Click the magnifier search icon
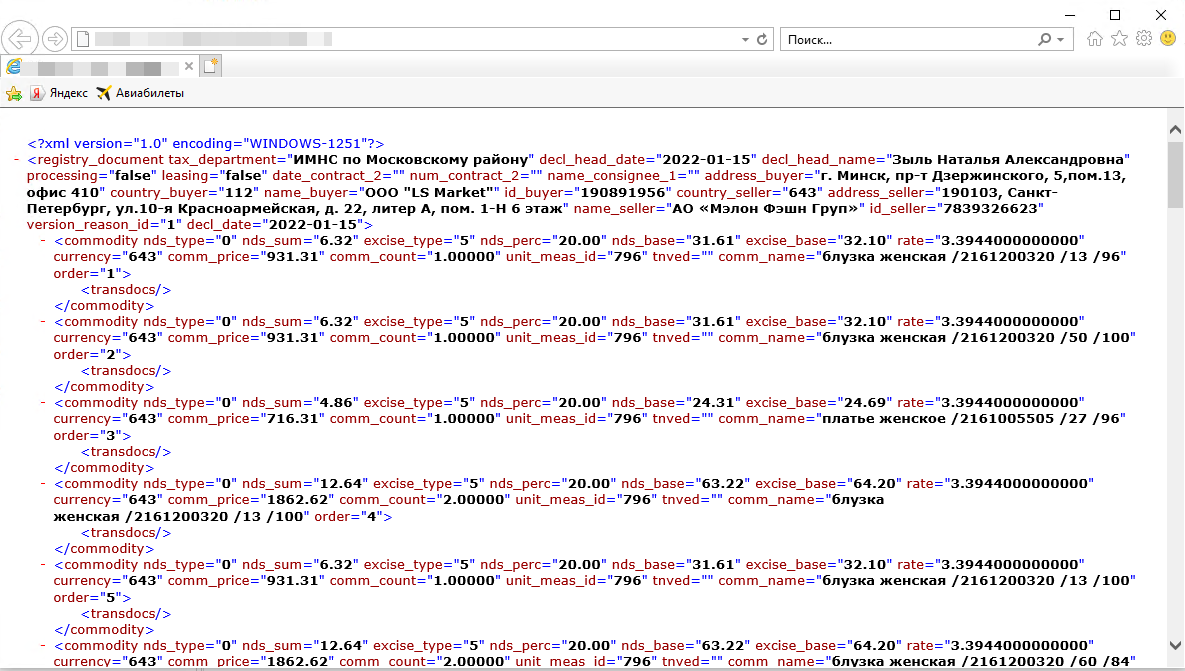Image resolution: width=1185 pixels, height=671 pixels. (1045, 40)
